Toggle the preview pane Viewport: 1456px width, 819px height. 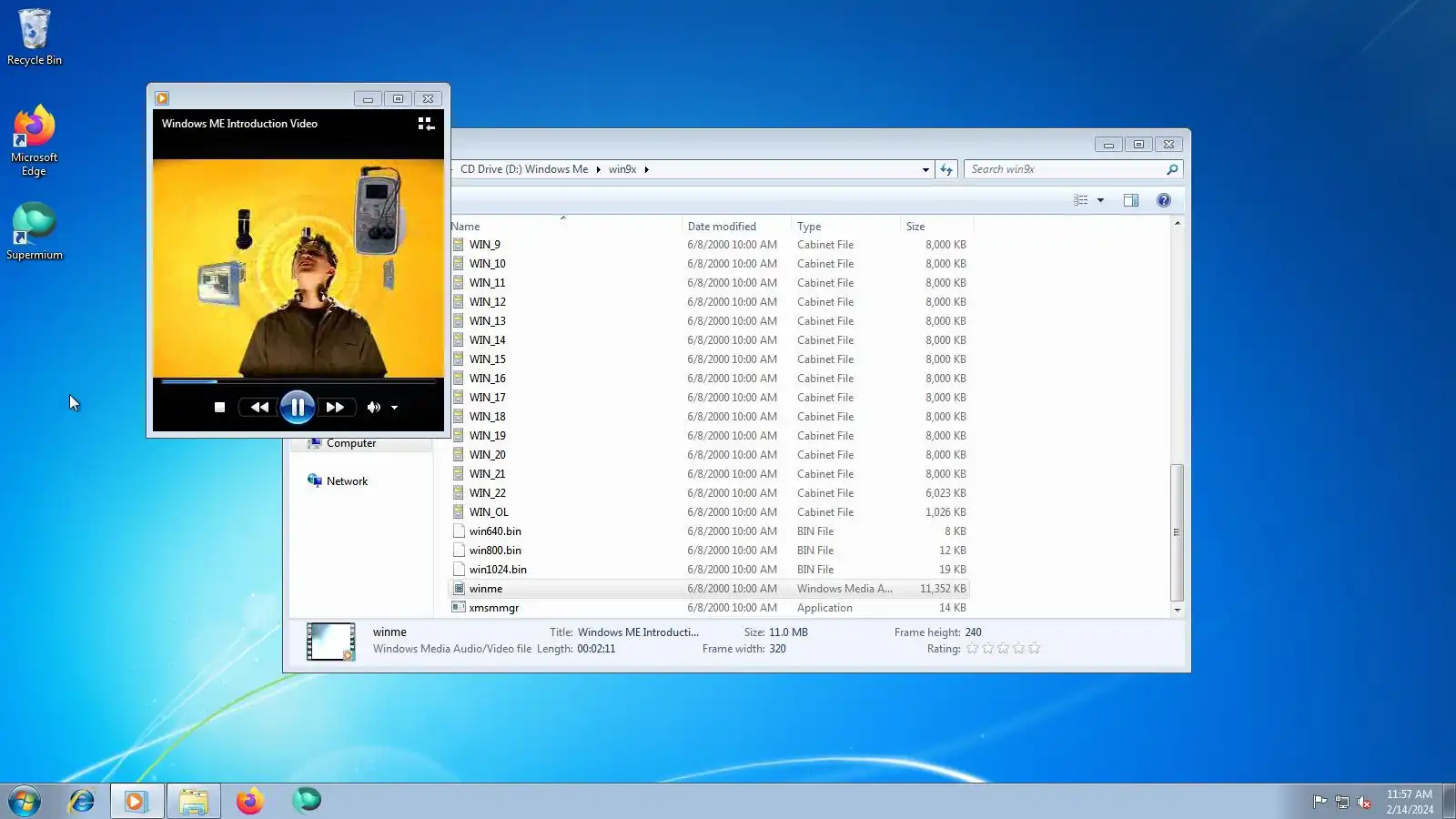pyautogui.click(x=1131, y=200)
